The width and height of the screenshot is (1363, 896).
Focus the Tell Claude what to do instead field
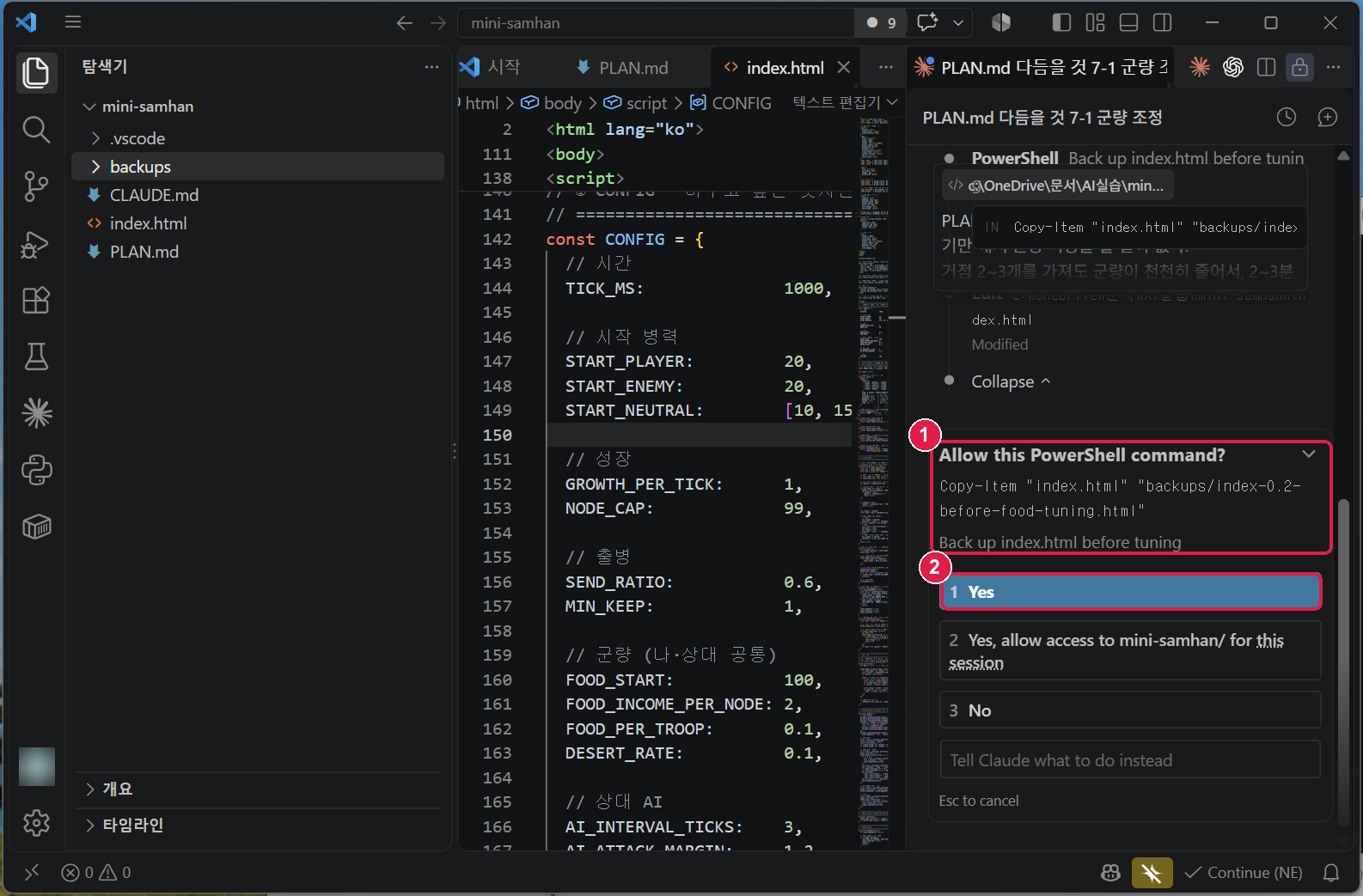click(1130, 759)
